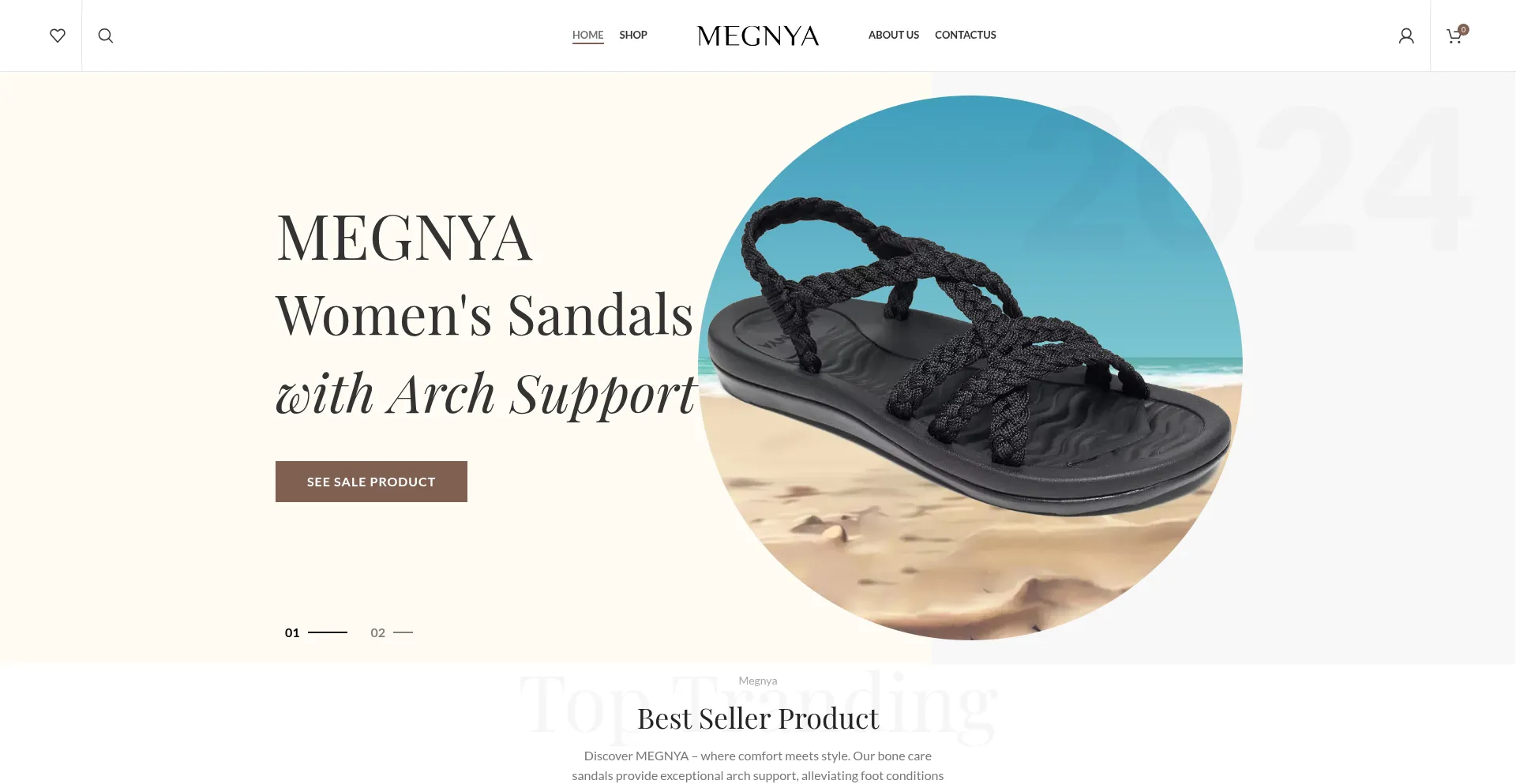Viewport: 1516px width, 784px height.
Task: Click the MEGNYA header logo
Action: 758,36
